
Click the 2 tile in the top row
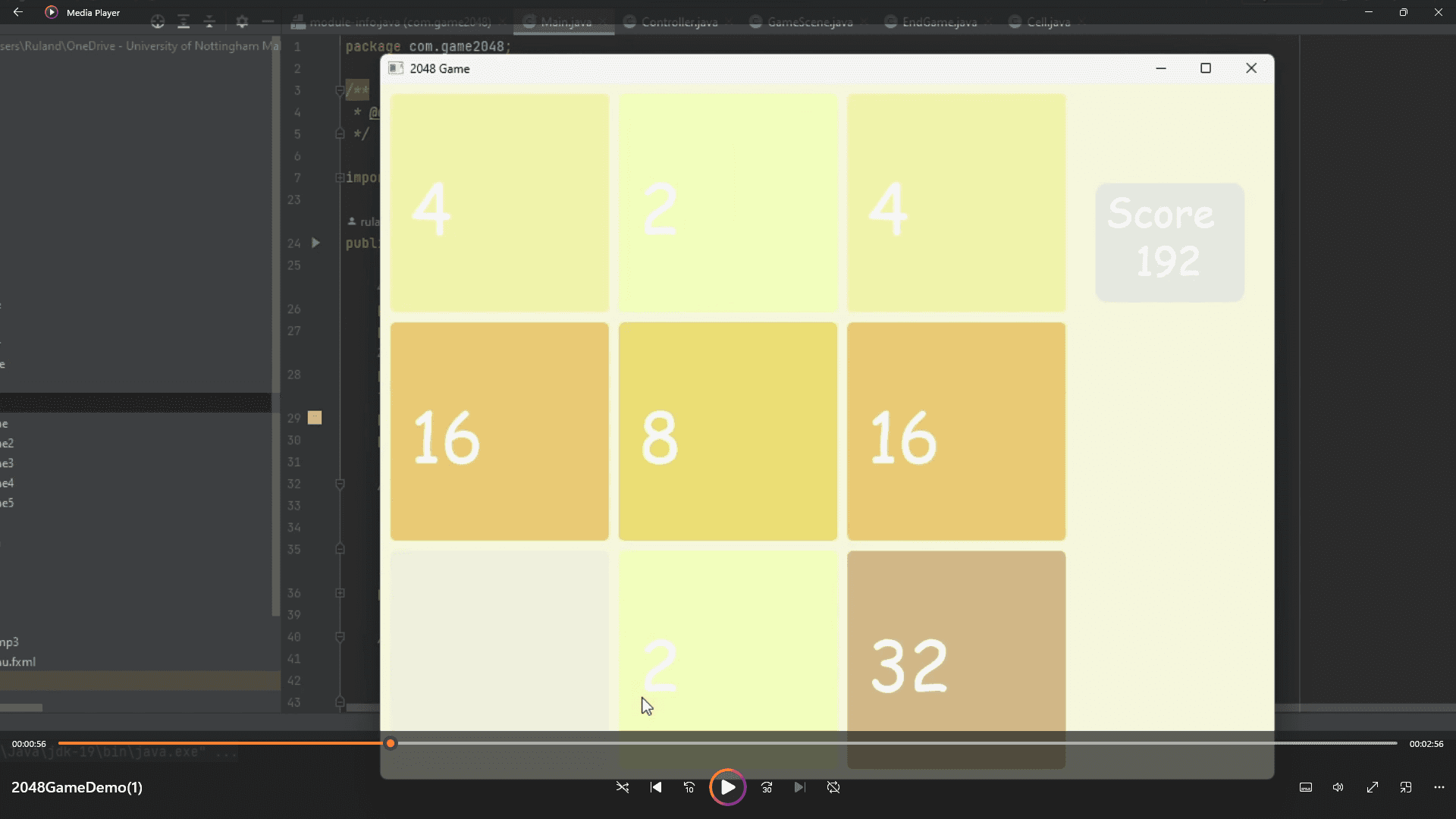point(727,202)
